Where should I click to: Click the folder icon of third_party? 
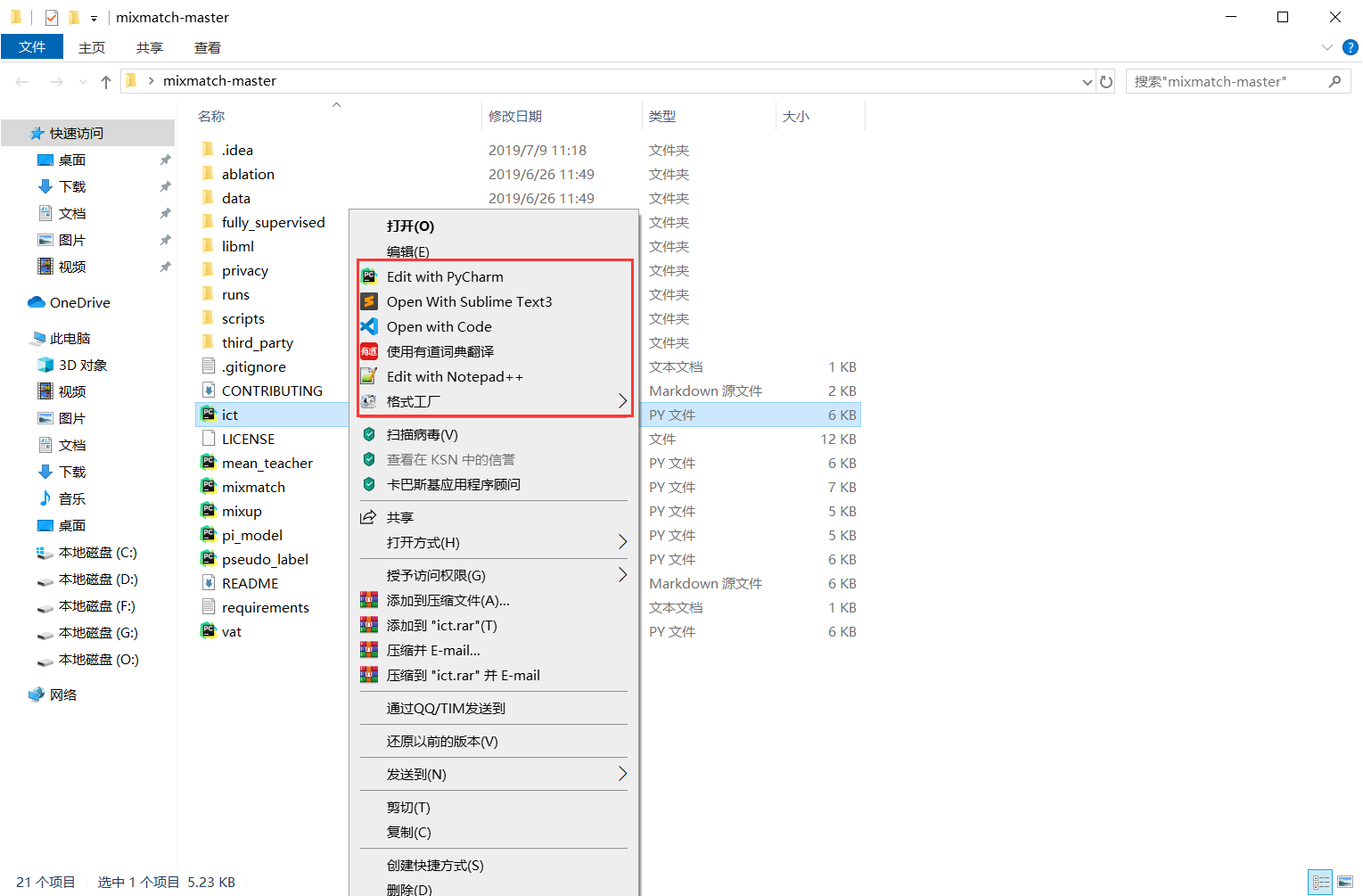pos(208,342)
